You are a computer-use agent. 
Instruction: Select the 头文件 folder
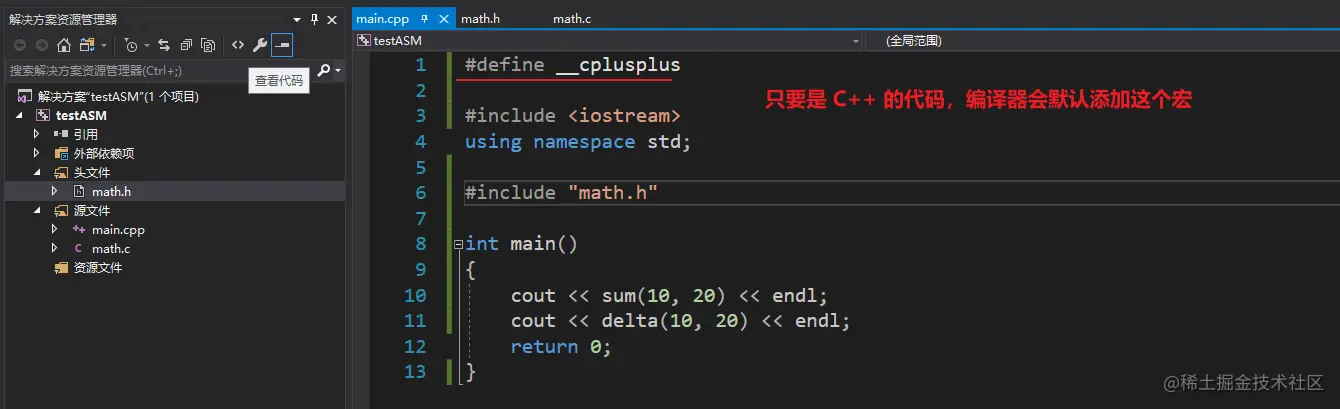92,172
